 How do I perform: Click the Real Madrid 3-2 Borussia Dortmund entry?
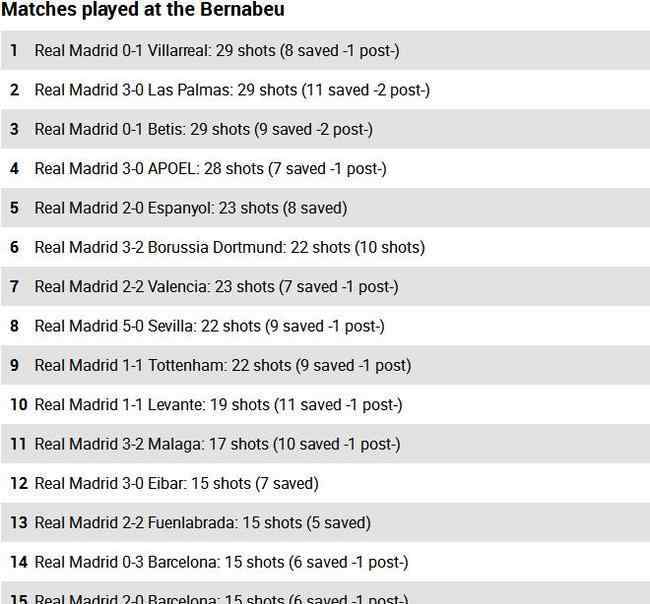point(229,247)
